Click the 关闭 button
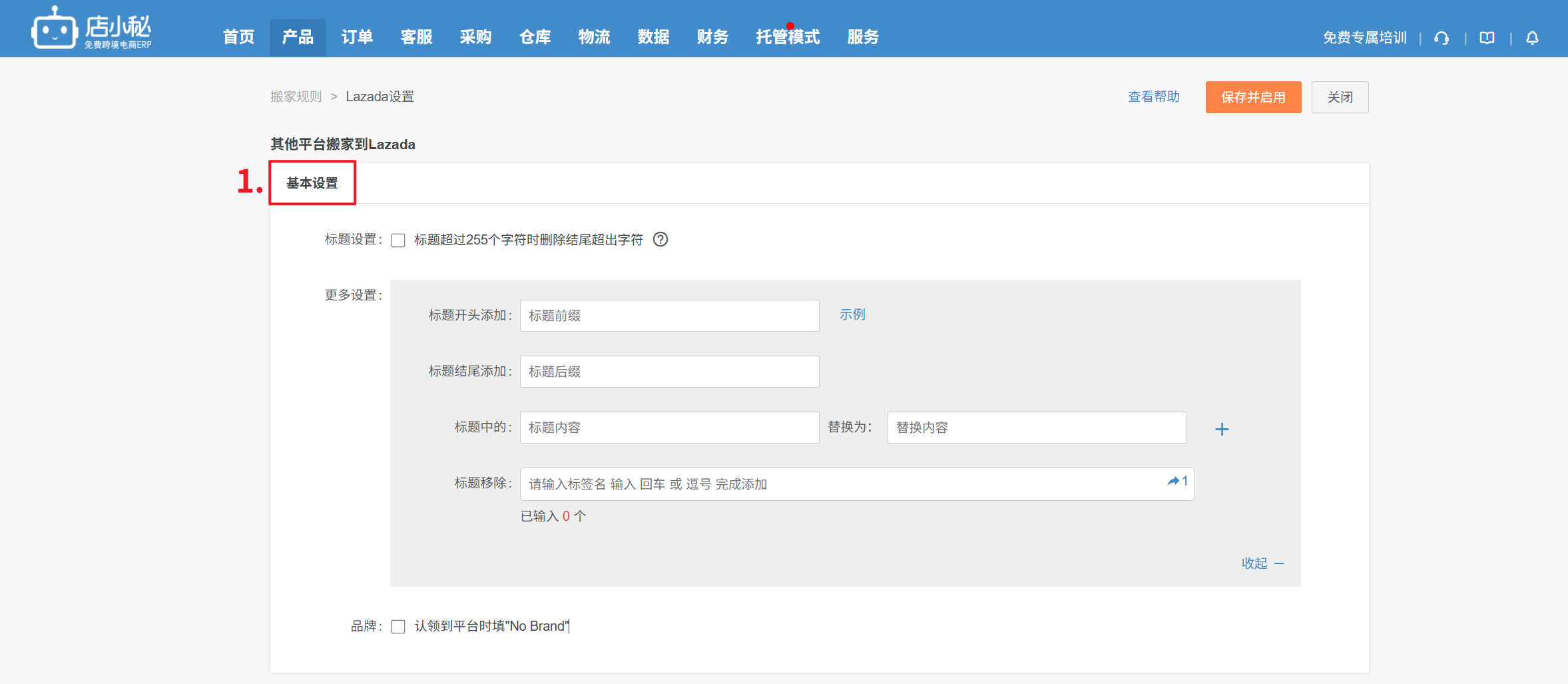The image size is (1568, 684). coord(1339,97)
